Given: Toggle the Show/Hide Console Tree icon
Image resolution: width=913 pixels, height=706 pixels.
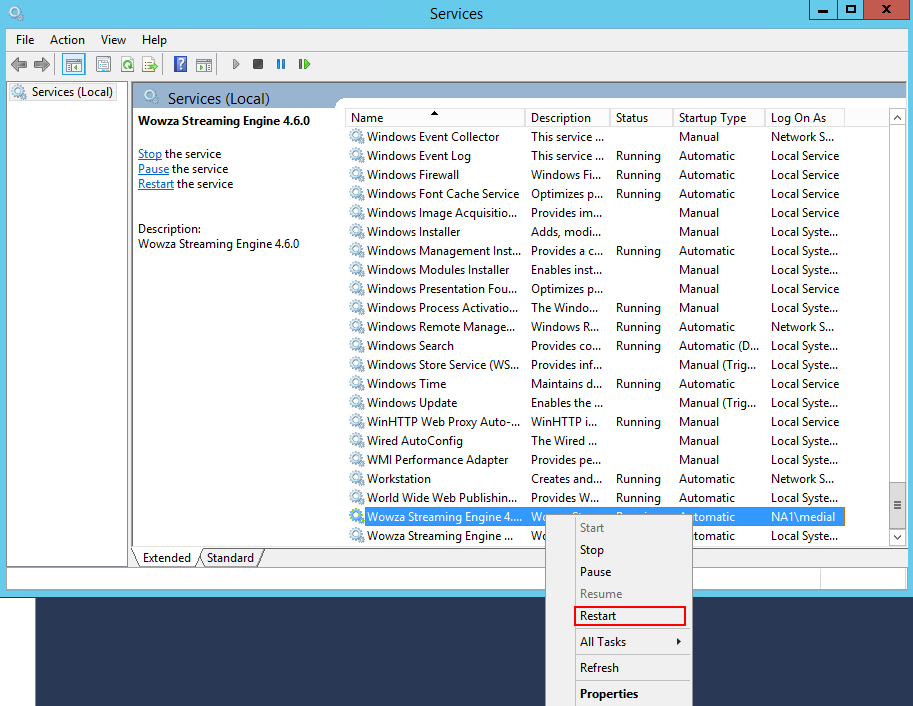Looking at the screenshot, I should pos(74,64).
